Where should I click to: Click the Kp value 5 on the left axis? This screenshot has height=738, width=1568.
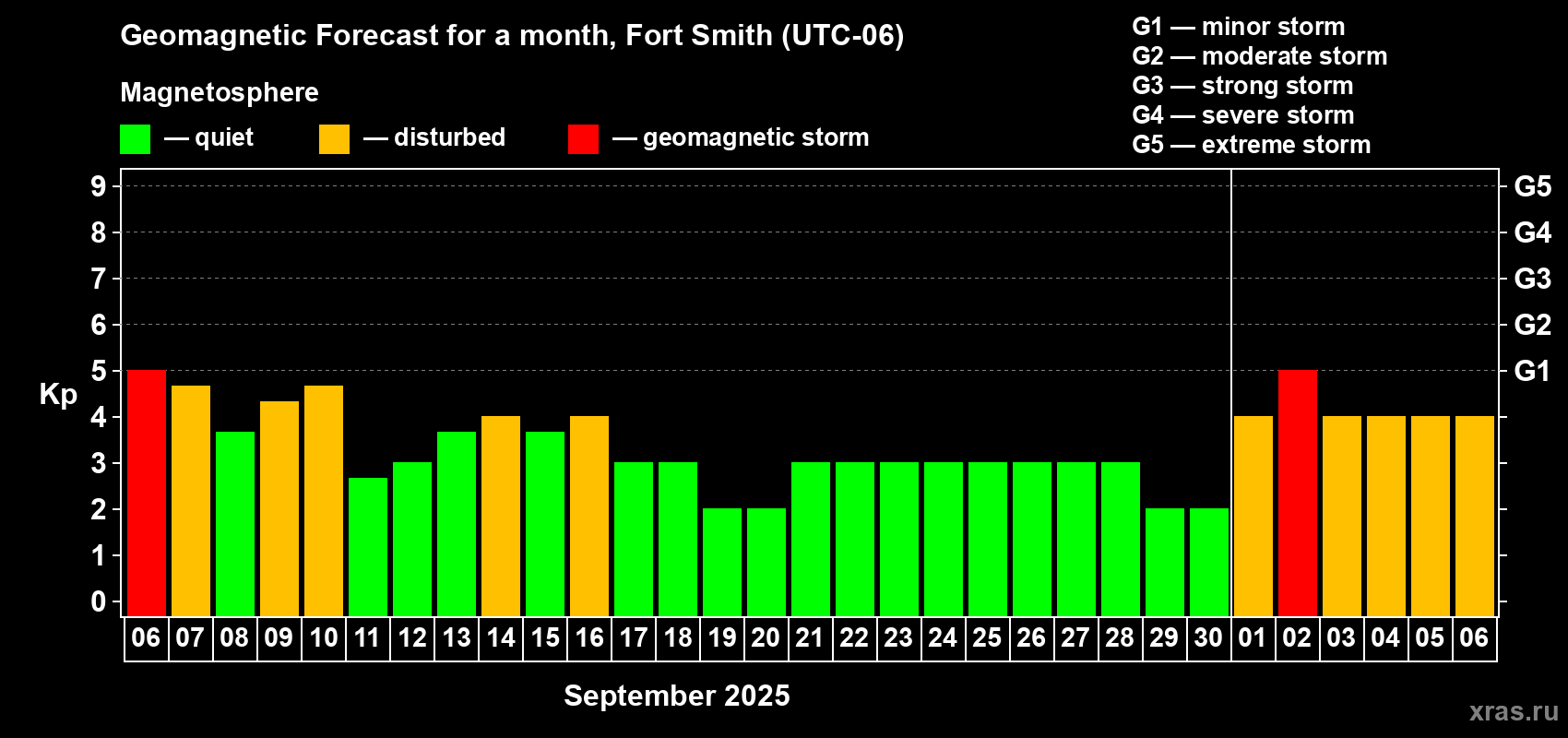(99, 371)
